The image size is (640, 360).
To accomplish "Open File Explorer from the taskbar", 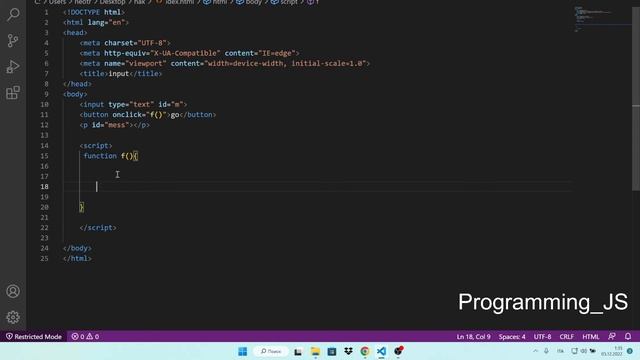I will pos(315,351).
